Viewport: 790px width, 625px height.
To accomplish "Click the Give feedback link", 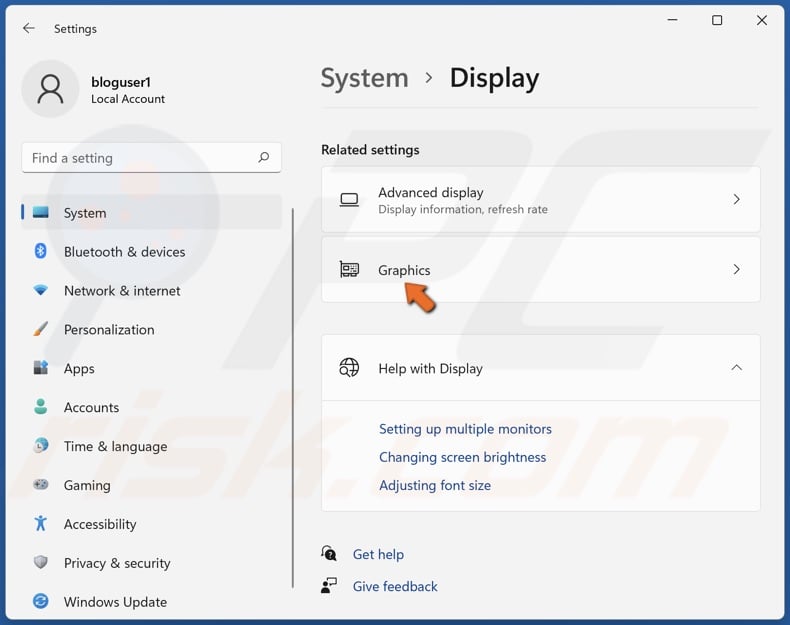I will [395, 586].
